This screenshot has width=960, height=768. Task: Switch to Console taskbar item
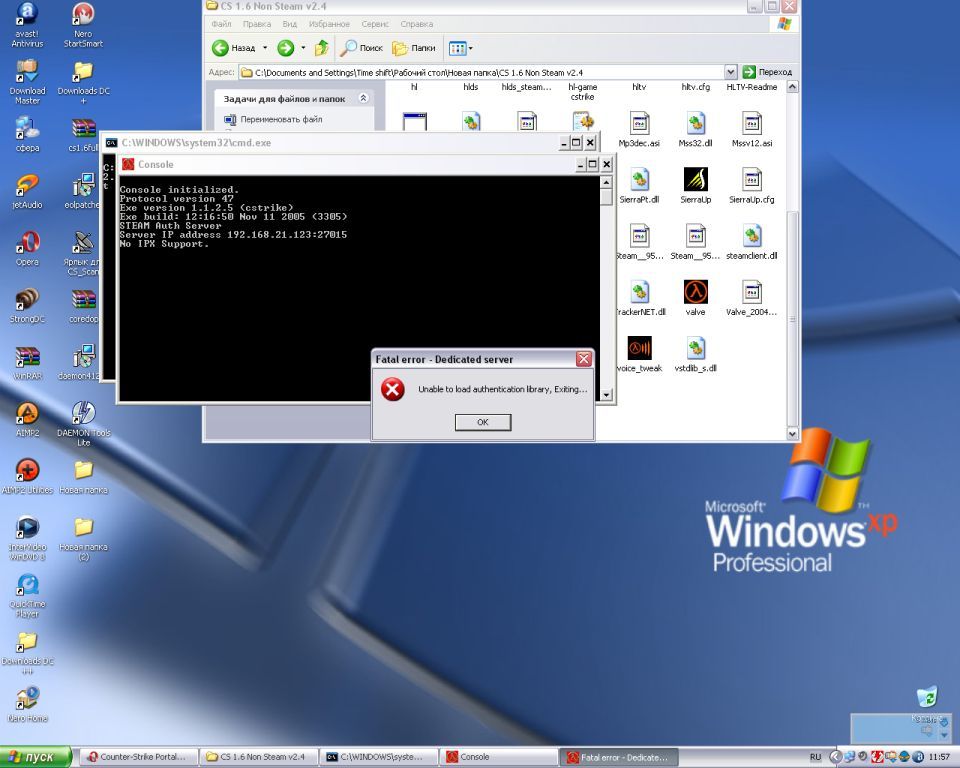coord(499,757)
